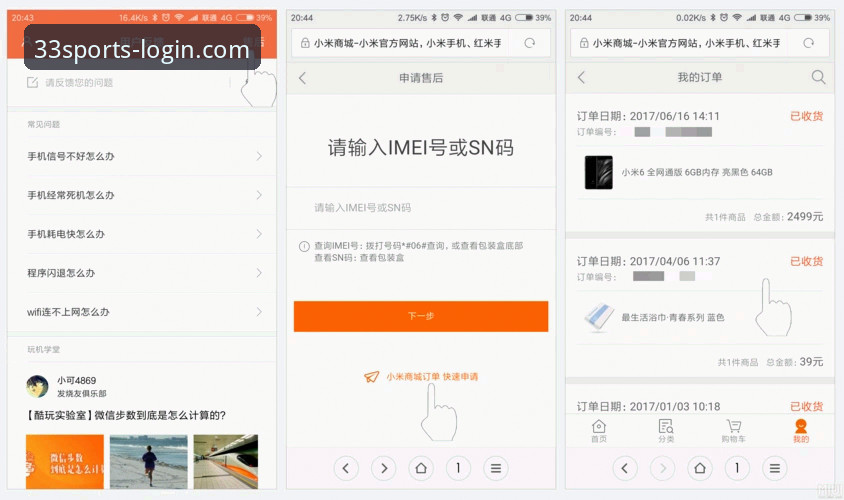Screen dimensions: 844x500
Task: Open article 【酷玩实验室】微信步数到底是怎么计算的?
Action: [126, 416]
